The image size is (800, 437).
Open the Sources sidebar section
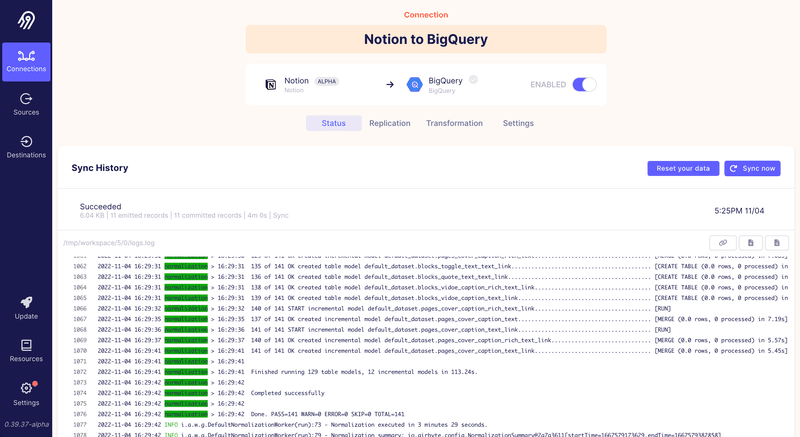click(x=26, y=104)
